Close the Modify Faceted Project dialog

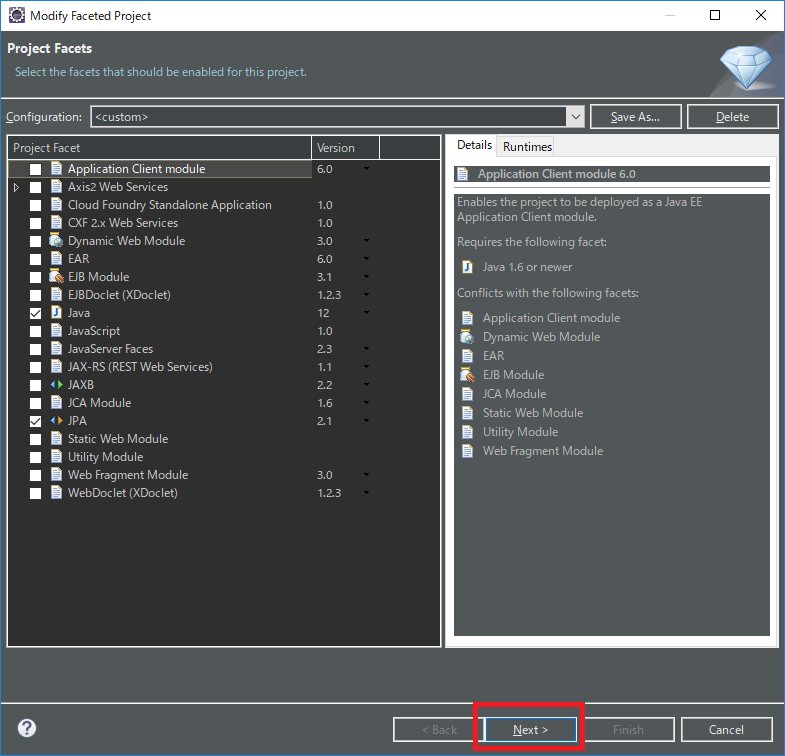point(760,15)
